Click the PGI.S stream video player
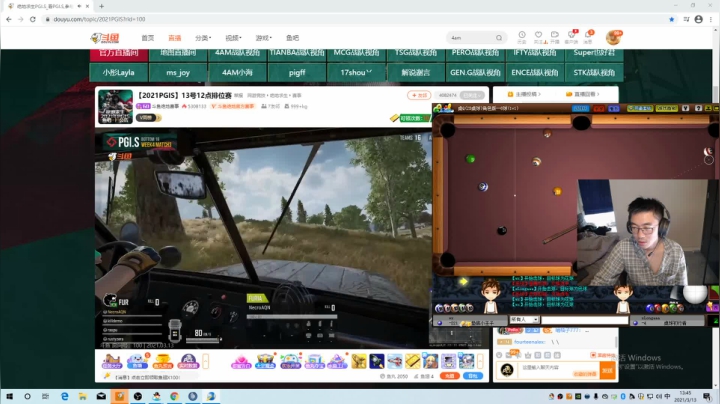Image resolution: width=720 pixels, height=404 pixels. pos(263,239)
